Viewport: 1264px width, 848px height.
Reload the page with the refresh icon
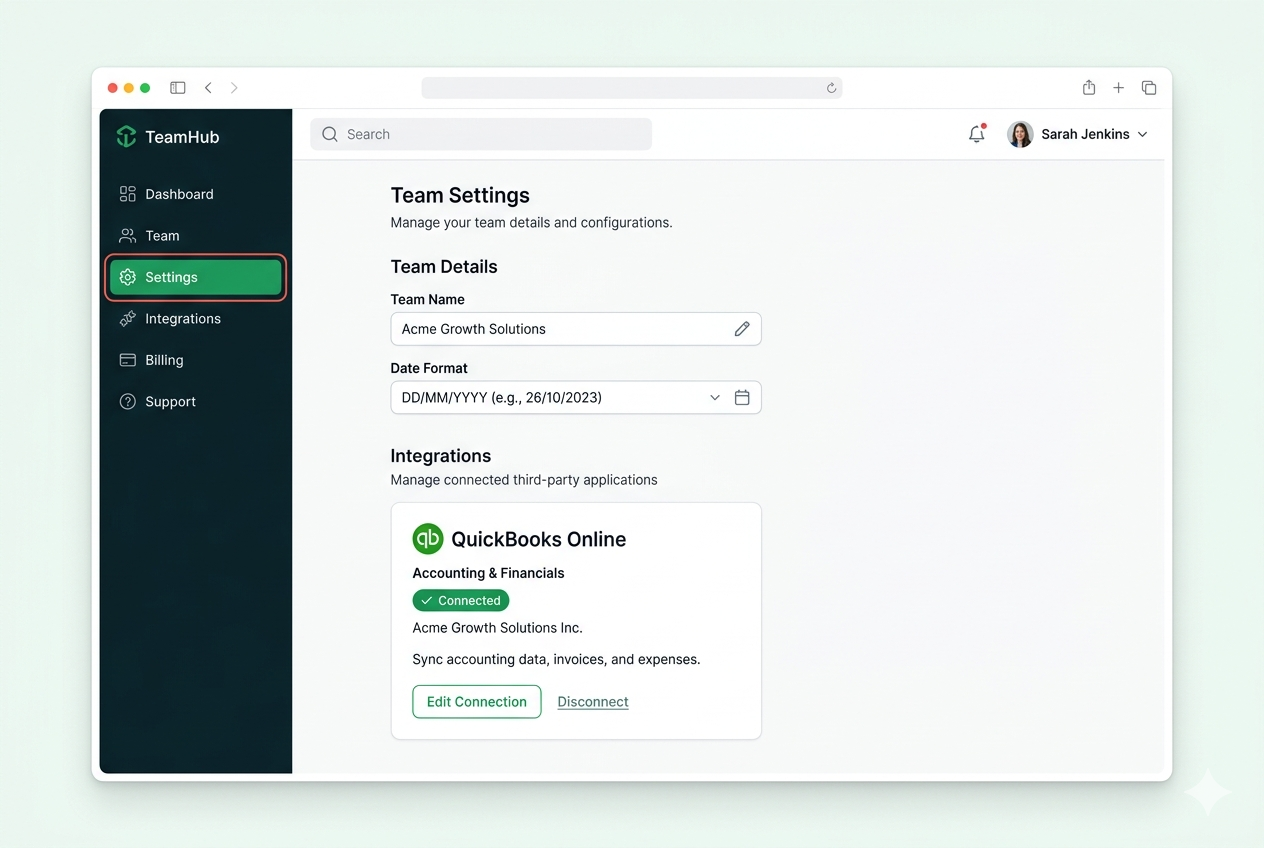click(x=831, y=88)
